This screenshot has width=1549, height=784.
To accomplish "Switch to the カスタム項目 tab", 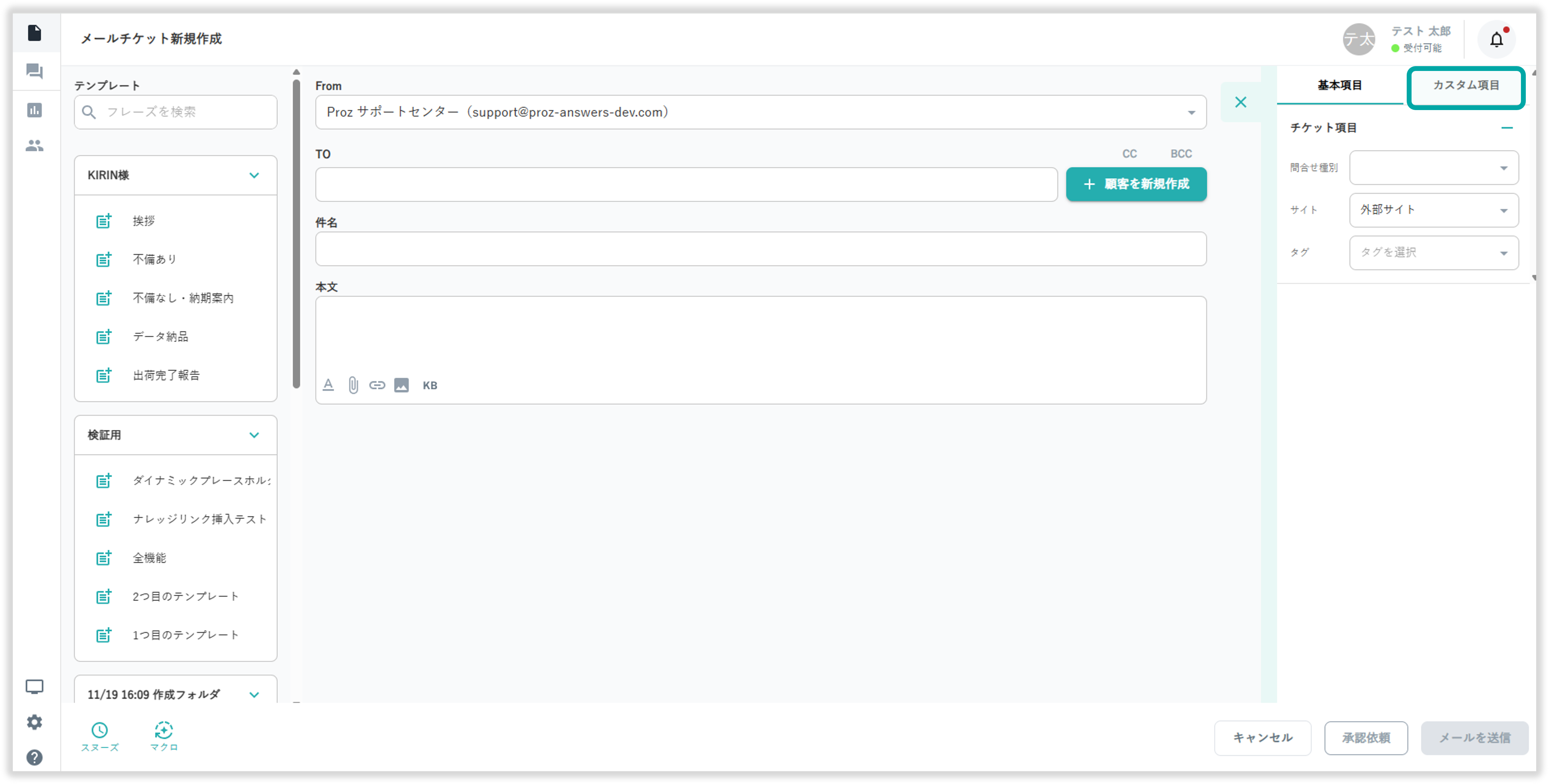I will pos(1466,85).
